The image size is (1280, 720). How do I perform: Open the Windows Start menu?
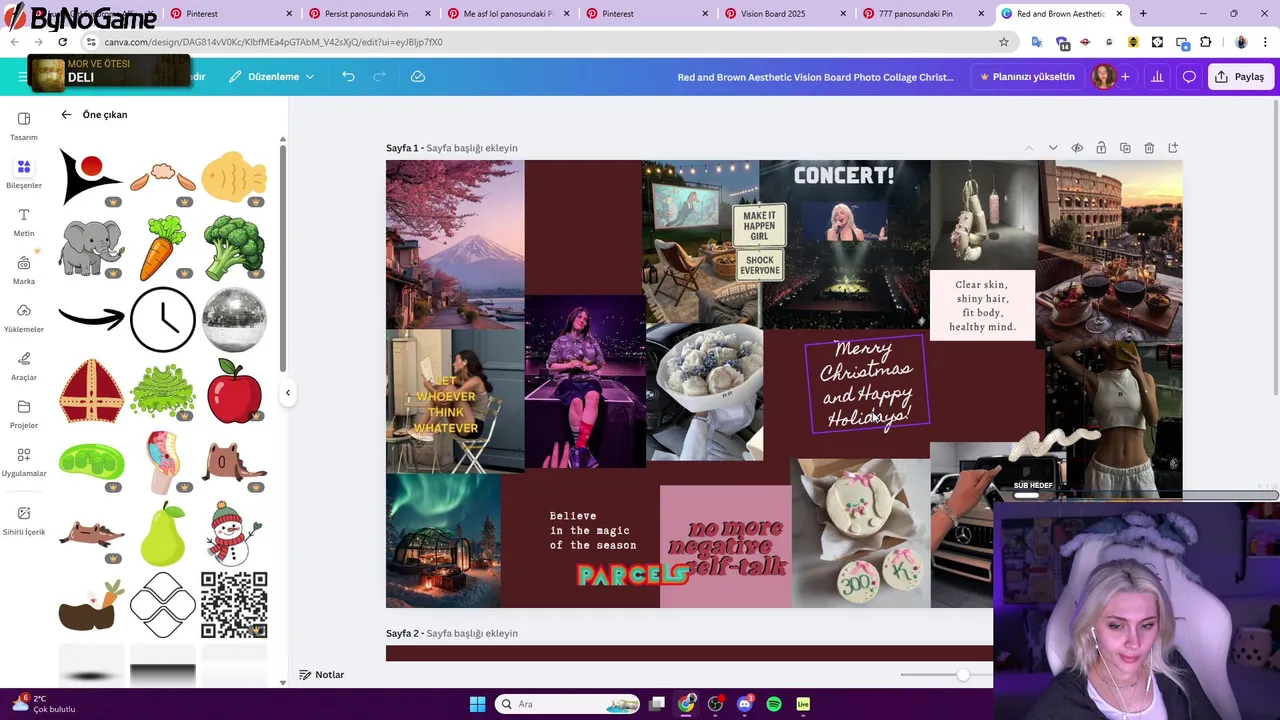click(x=477, y=704)
